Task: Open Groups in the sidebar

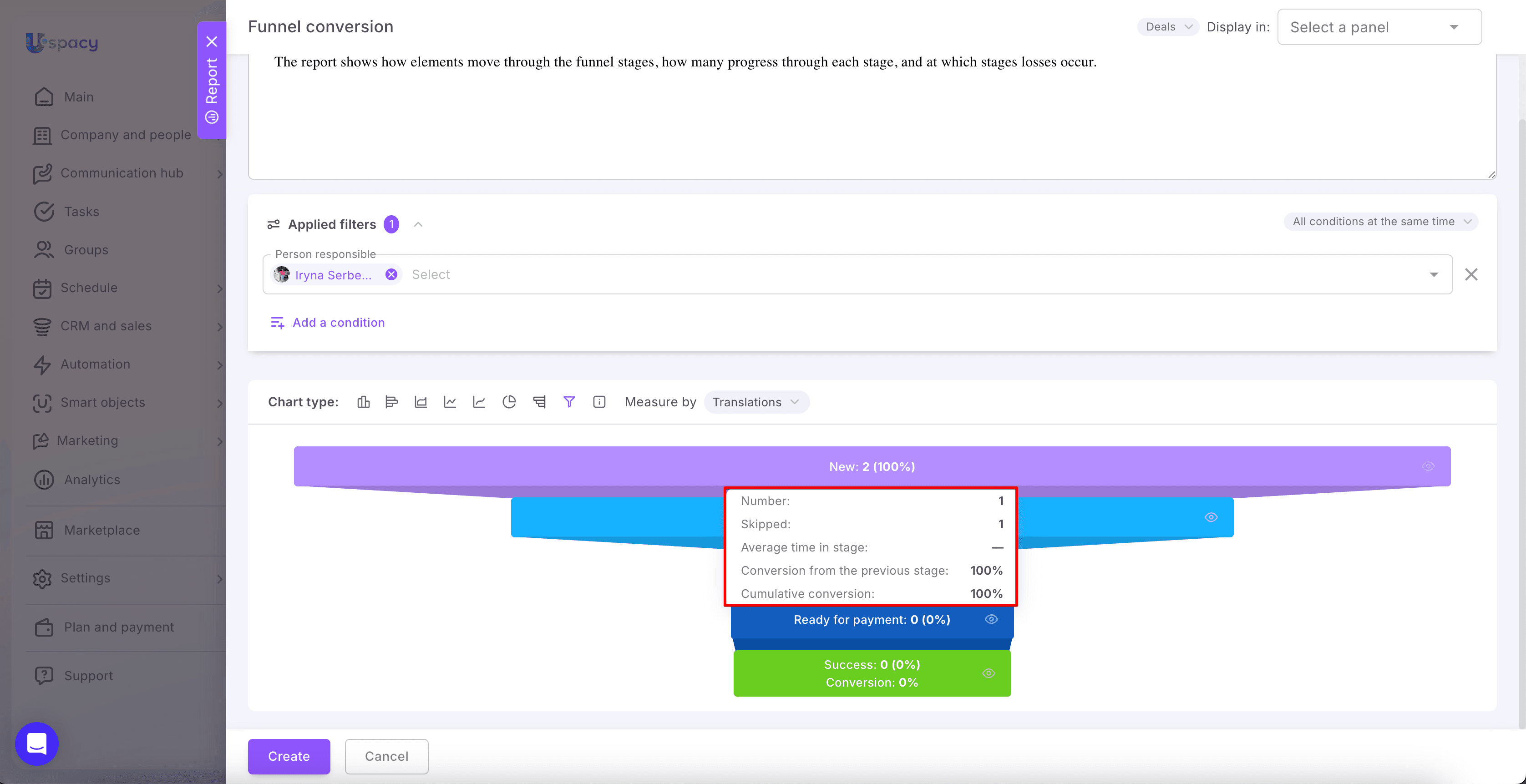Action: tap(86, 250)
